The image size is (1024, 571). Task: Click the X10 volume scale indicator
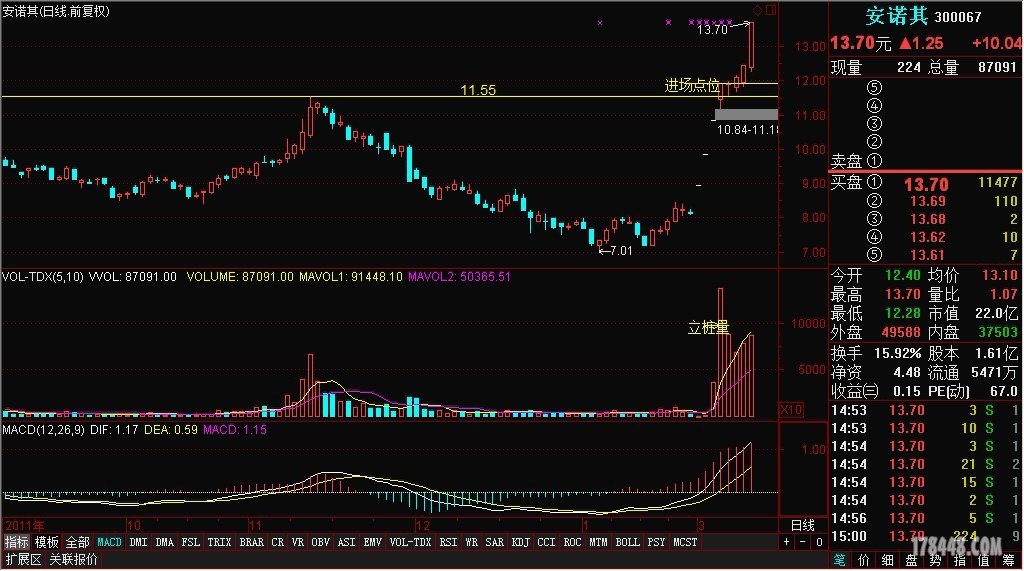[x=790, y=409]
